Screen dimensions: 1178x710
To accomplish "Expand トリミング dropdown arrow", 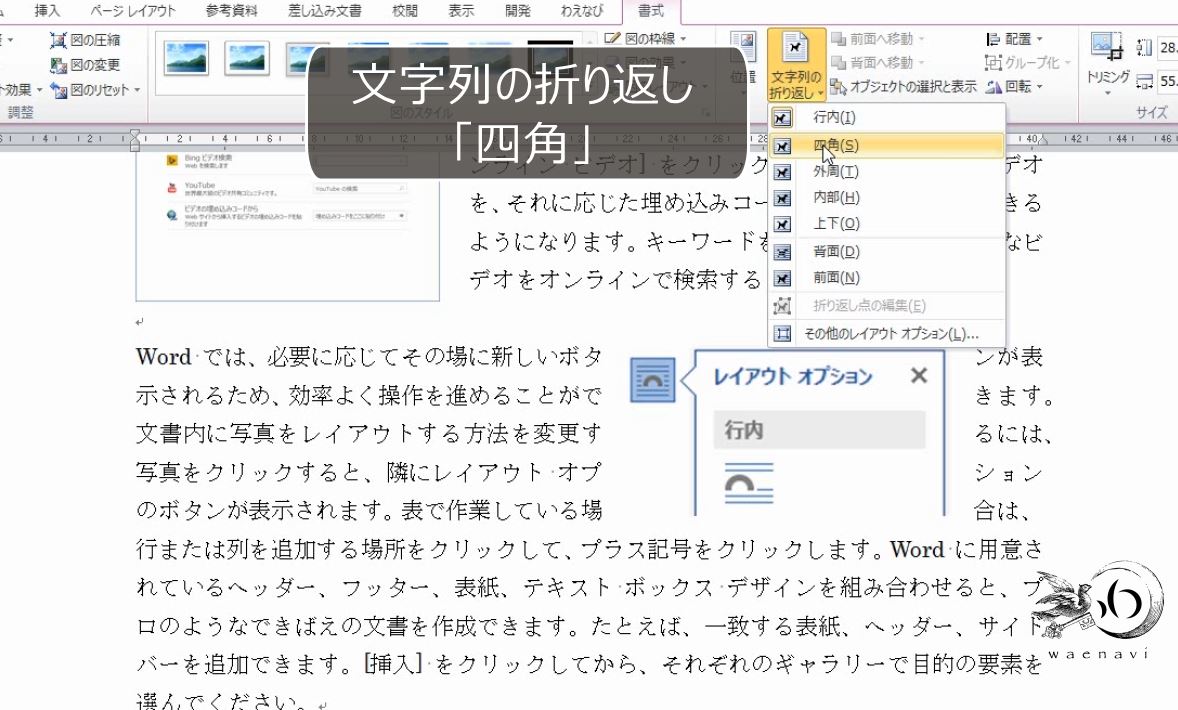I will coord(1107,92).
